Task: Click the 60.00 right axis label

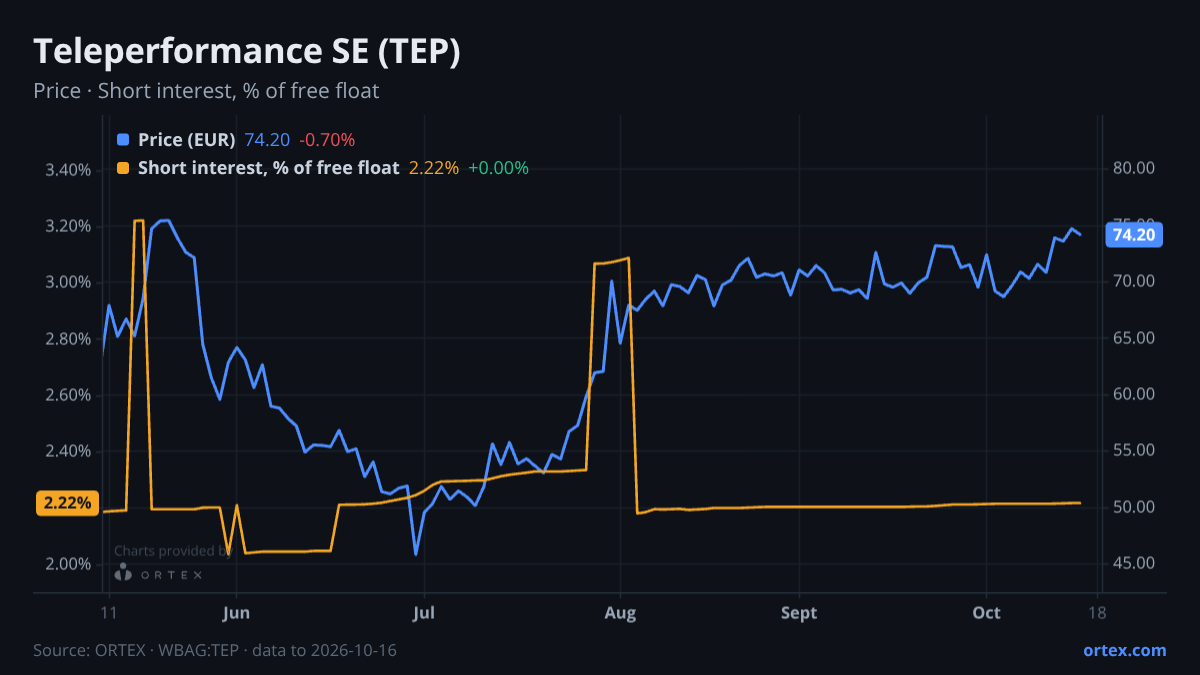Action: point(1134,395)
